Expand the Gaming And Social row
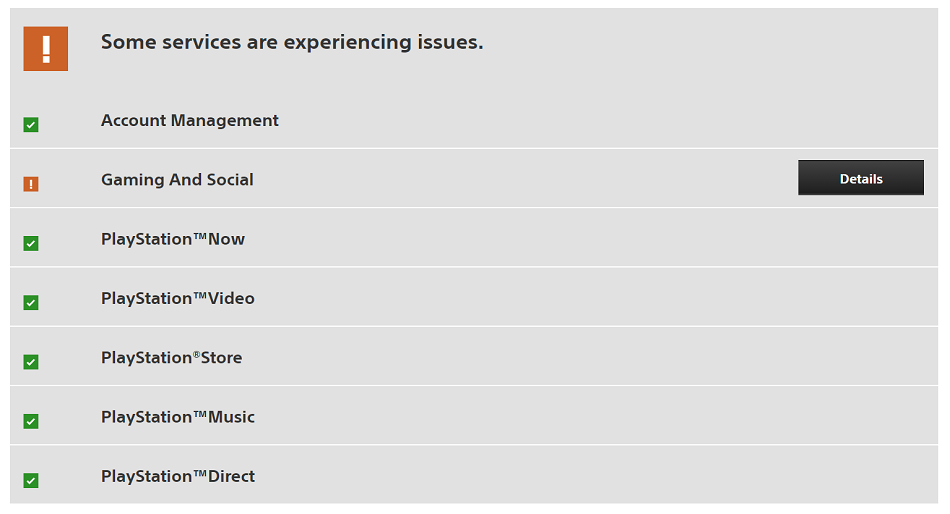Viewport: 950px width, 514px height. [x=474, y=178]
